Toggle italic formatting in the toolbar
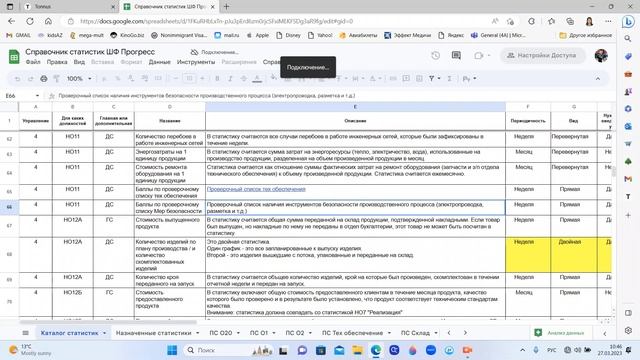640x360 pixels. pos(230,78)
